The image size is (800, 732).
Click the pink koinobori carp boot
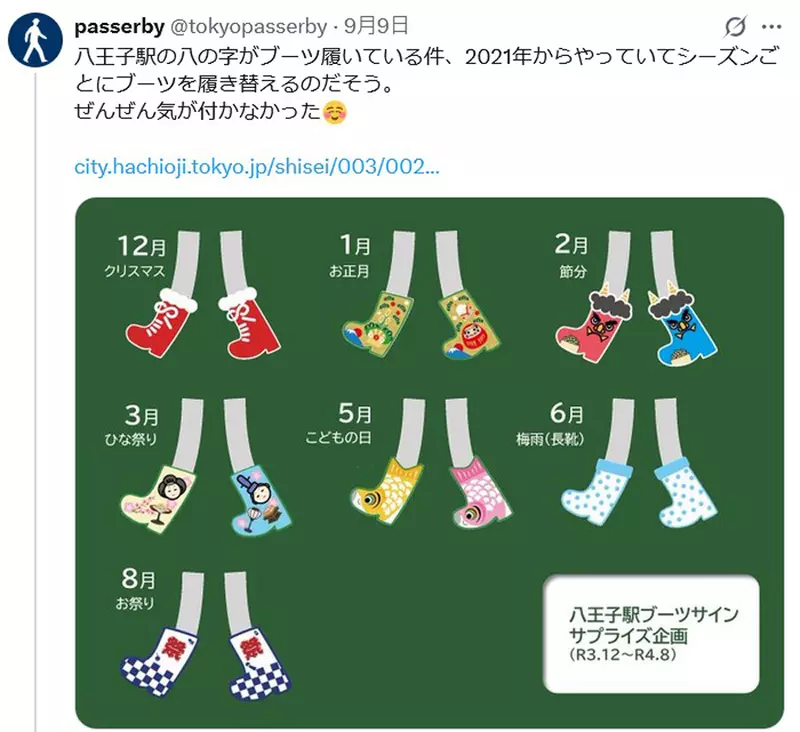coord(480,492)
